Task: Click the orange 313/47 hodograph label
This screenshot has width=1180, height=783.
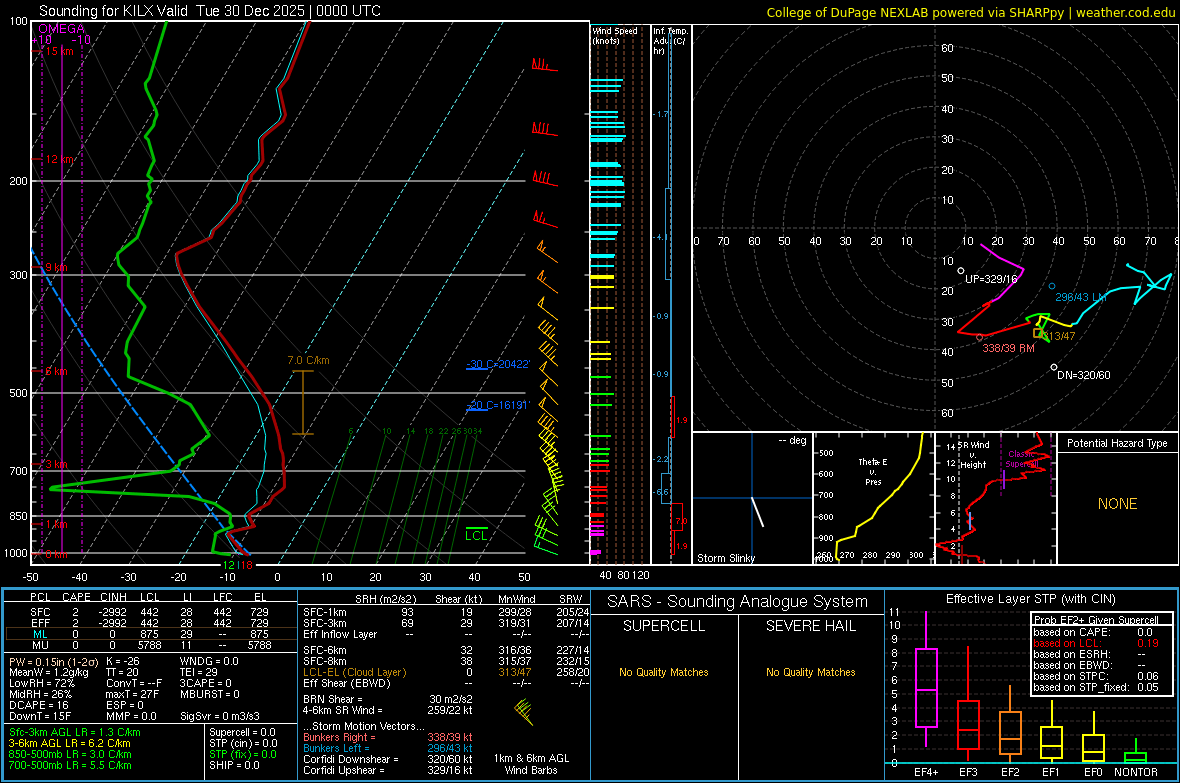Action: coord(1060,336)
